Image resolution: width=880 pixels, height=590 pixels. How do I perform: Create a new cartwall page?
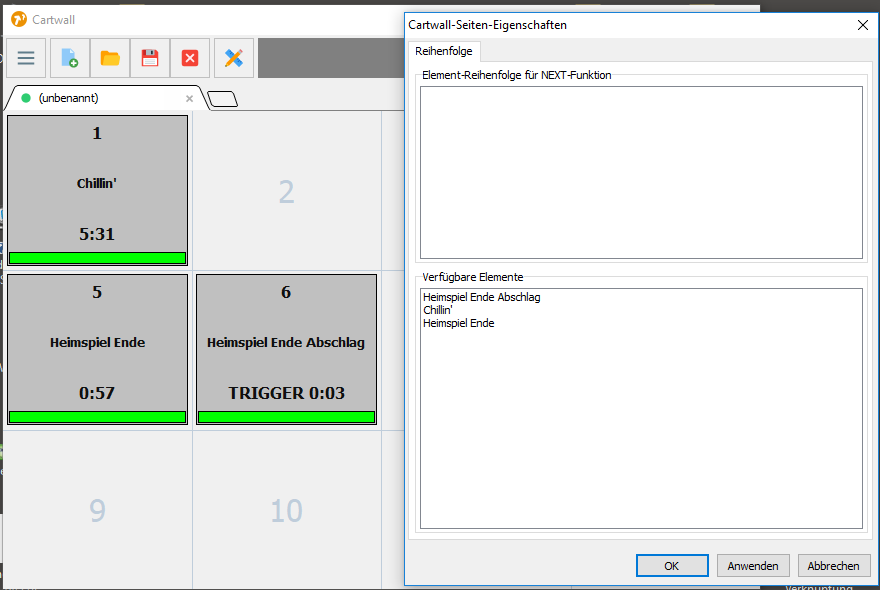point(70,58)
